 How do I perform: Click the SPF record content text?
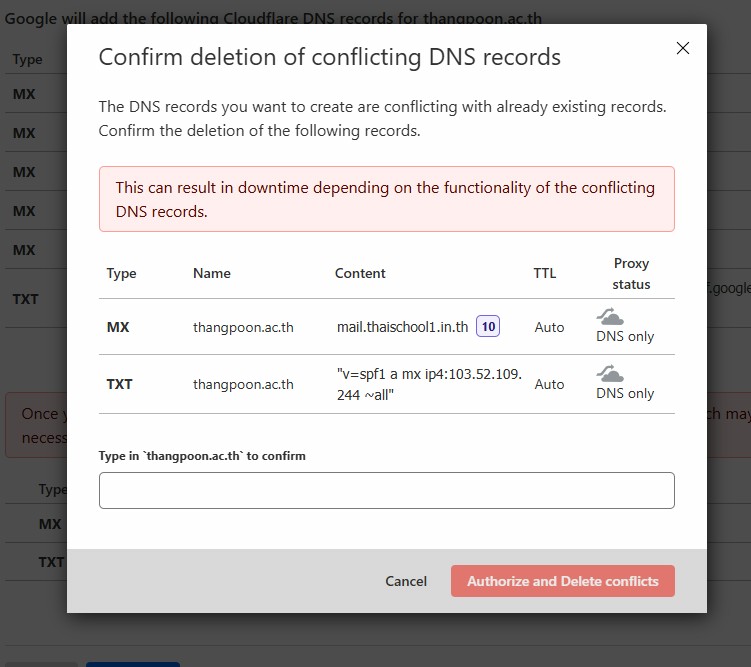pos(428,384)
